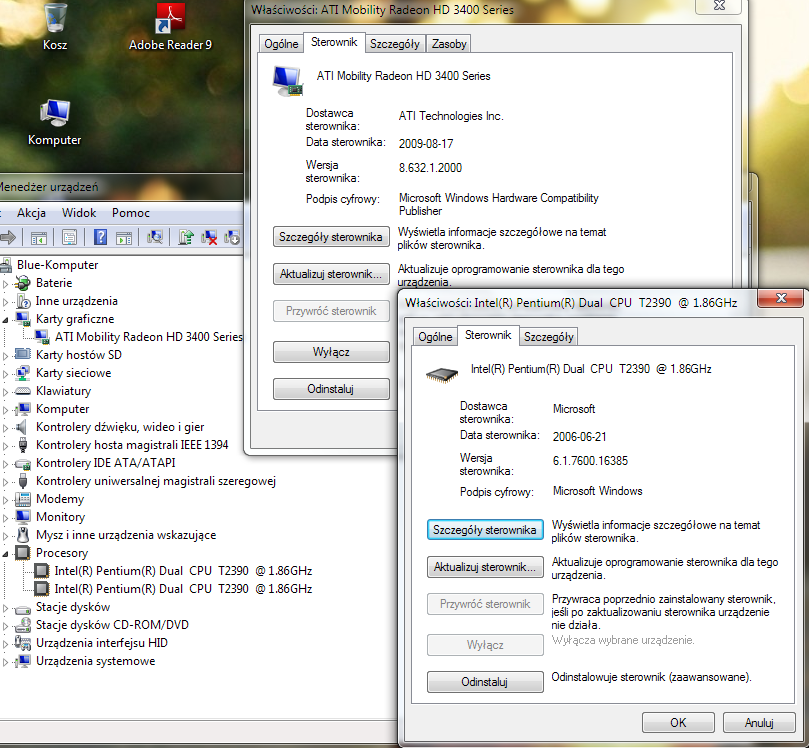Click Aktualizuj sterownik in Intel dialog
This screenshot has height=748, width=809.
485,567
